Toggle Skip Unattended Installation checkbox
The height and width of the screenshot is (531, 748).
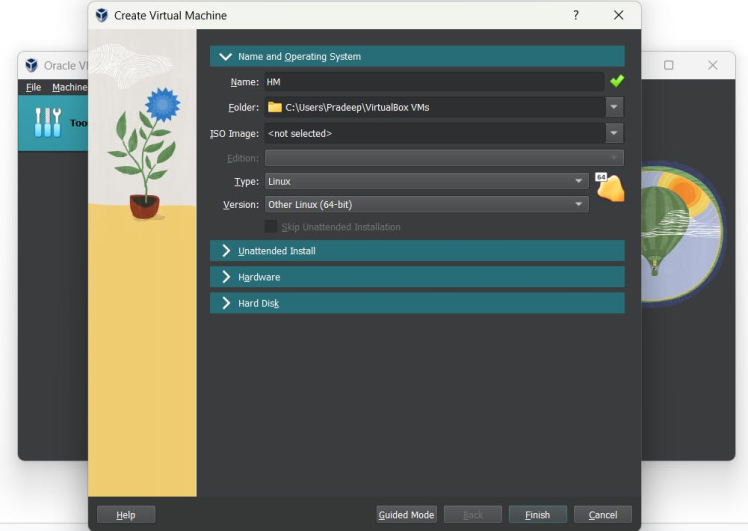pos(271,227)
